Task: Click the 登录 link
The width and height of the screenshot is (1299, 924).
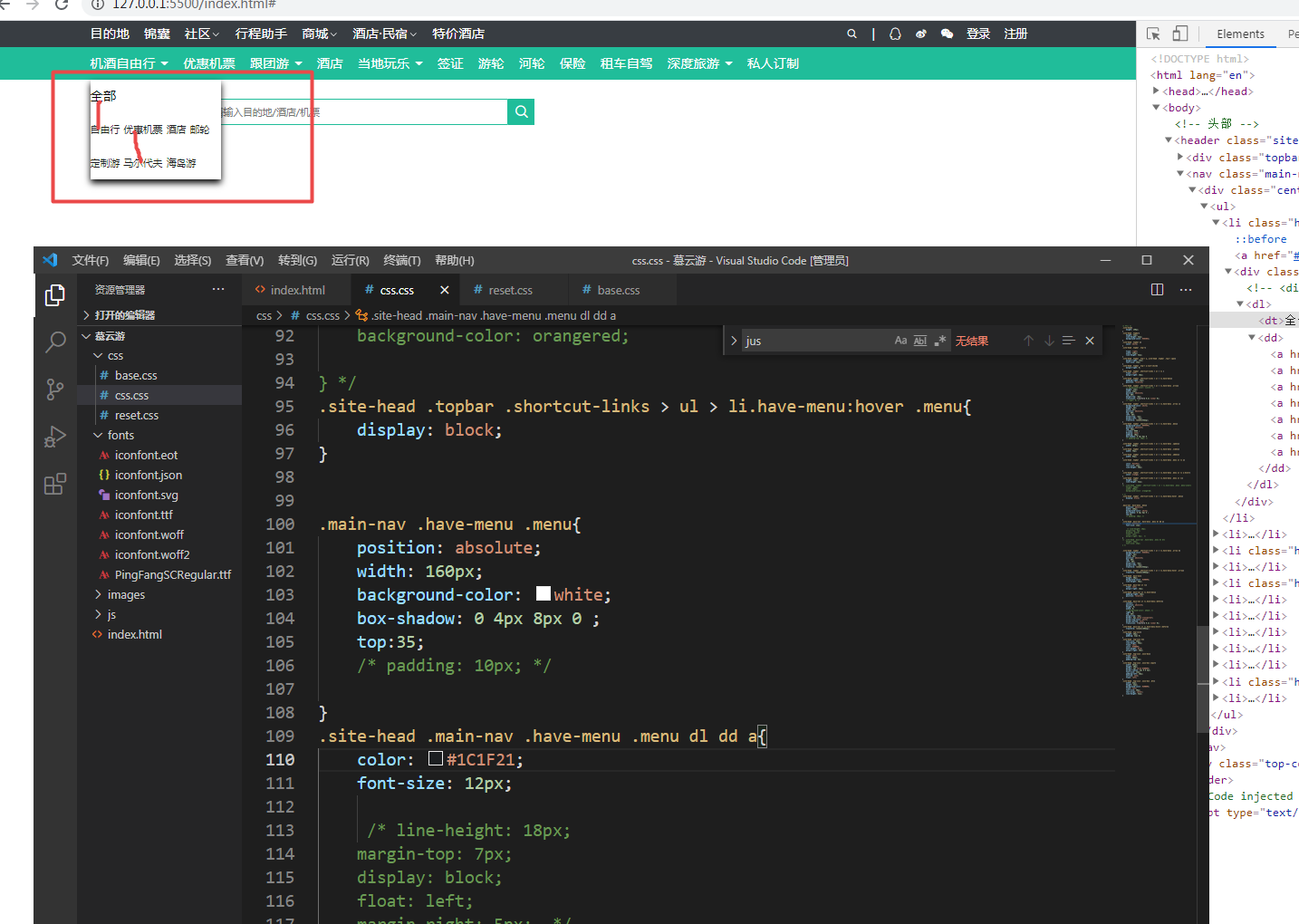Action: tap(978, 34)
